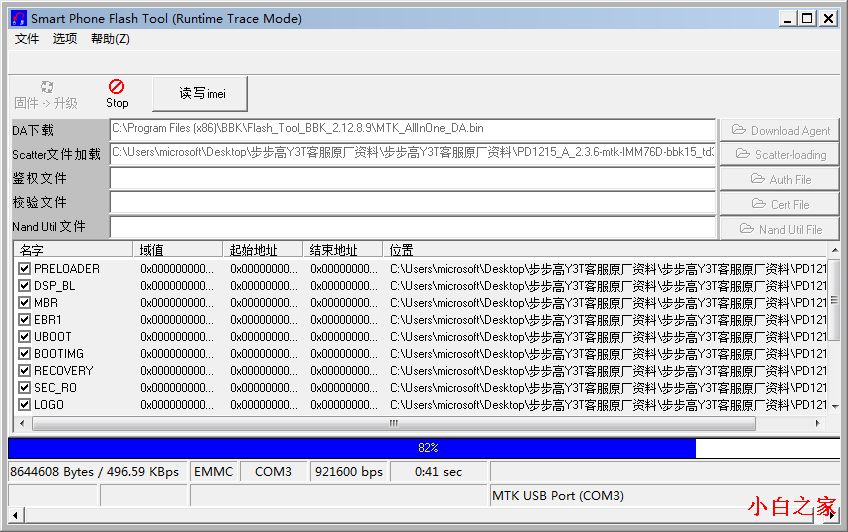848x532 pixels.
Task: Click the 82% download progress bar
Action: pyautogui.click(x=424, y=448)
